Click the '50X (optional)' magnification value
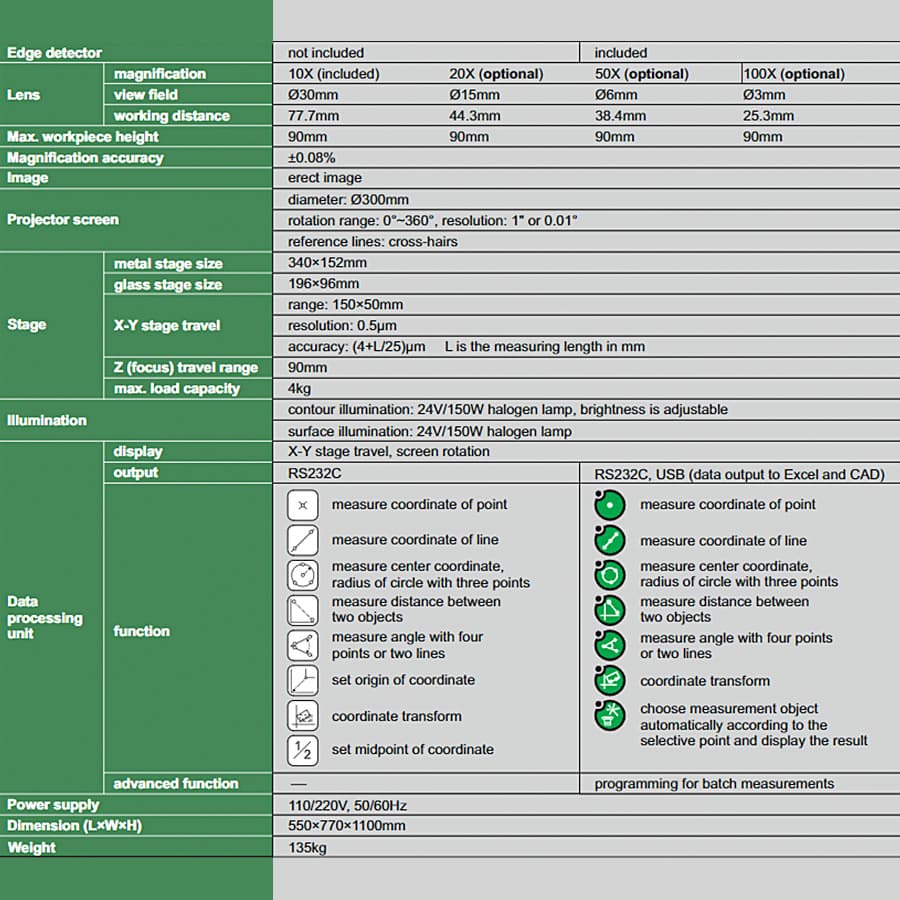900x900 pixels. (642, 74)
